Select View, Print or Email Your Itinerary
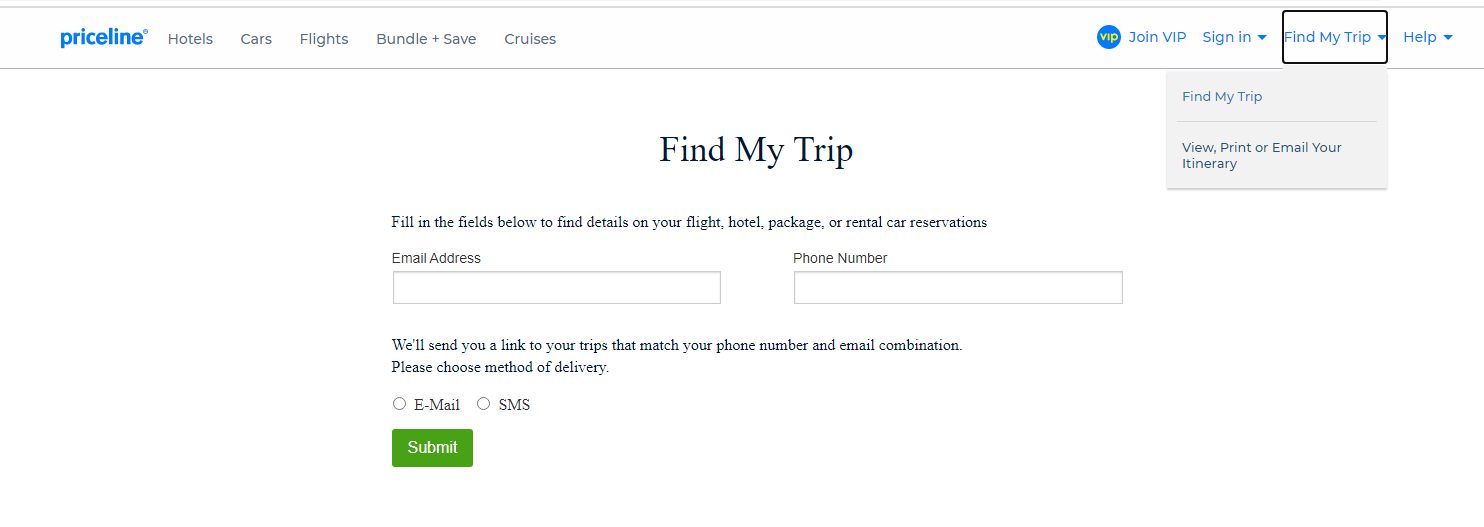This screenshot has height=527, width=1484. coord(1262,155)
